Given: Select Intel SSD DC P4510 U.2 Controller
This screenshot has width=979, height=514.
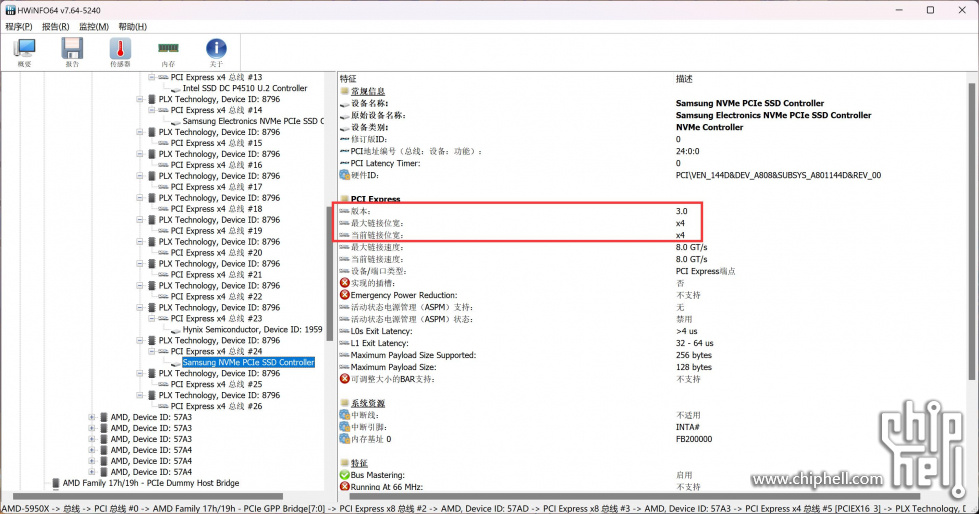Looking at the screenshot, I should (245, 89).
